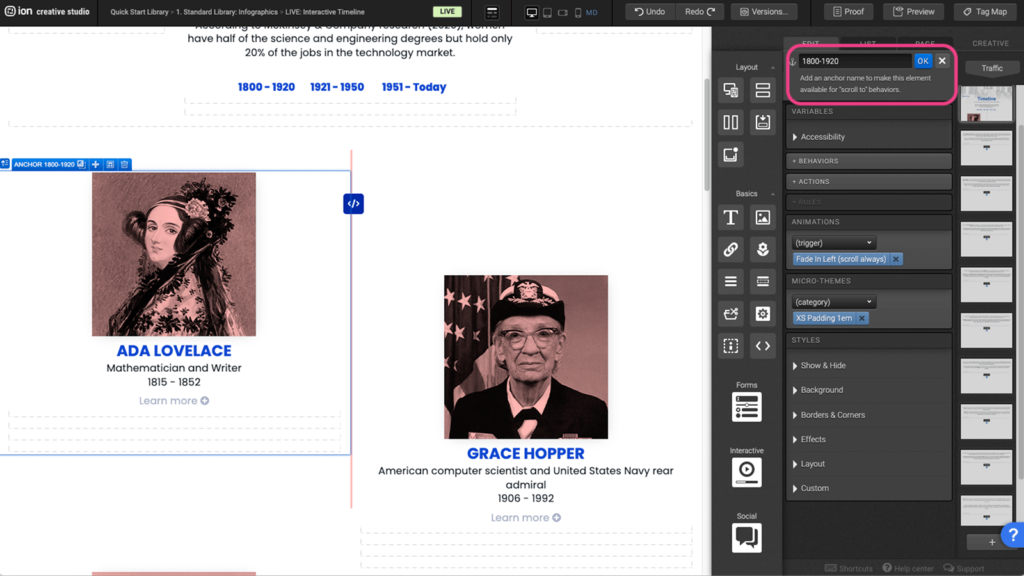Select the Text element tool in Basics
The width and height of the screenshot is (1024, 576).
[x=731, y=217]
